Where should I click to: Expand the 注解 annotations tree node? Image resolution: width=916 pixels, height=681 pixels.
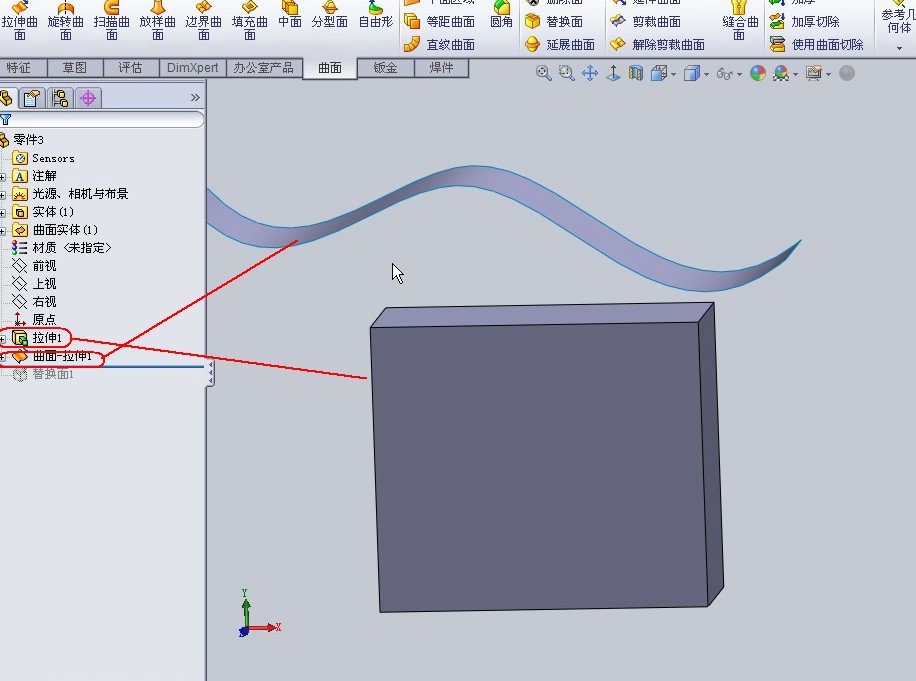(3, 177)
